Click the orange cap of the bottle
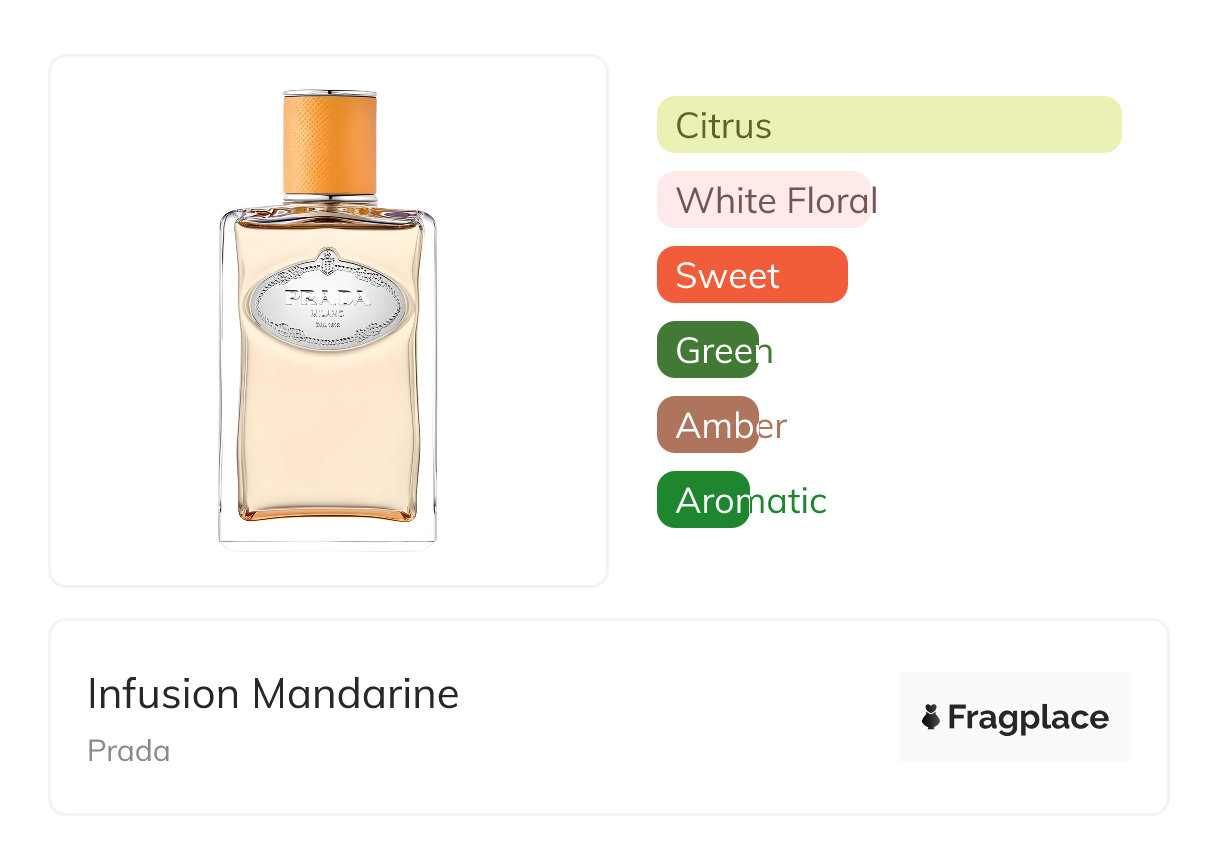 [x=329, y=143]
